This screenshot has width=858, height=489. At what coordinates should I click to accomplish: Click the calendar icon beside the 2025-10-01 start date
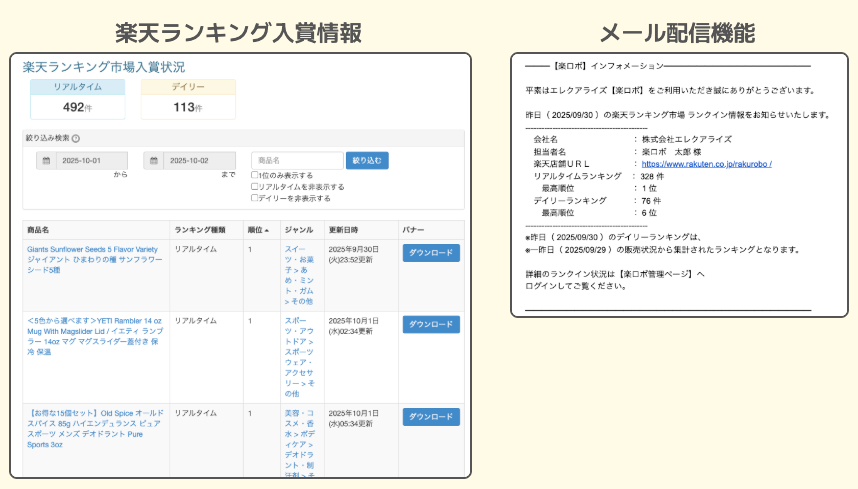pyautogui.click(x=46, y=161)
